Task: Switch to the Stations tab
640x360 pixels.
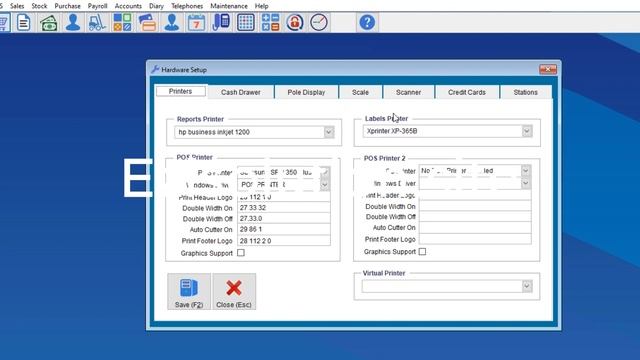Action: point(525,92)
